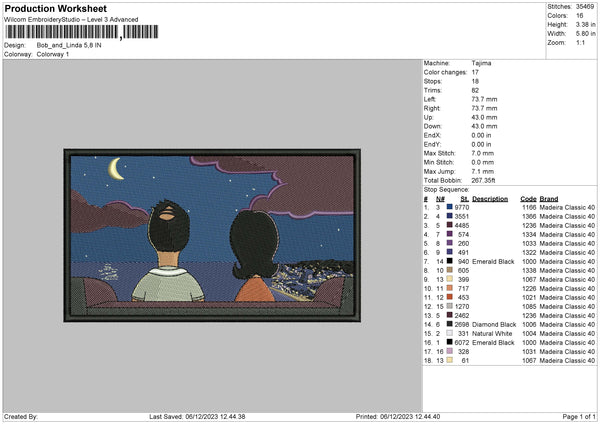This screenshot has height=424, width=600.
Task: Choose the orange swatch beside 717 stitches
Action: 449,288
